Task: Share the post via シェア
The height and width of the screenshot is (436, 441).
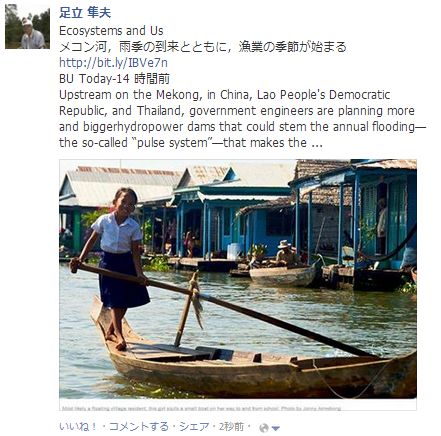Action: [x=194, y=427]
